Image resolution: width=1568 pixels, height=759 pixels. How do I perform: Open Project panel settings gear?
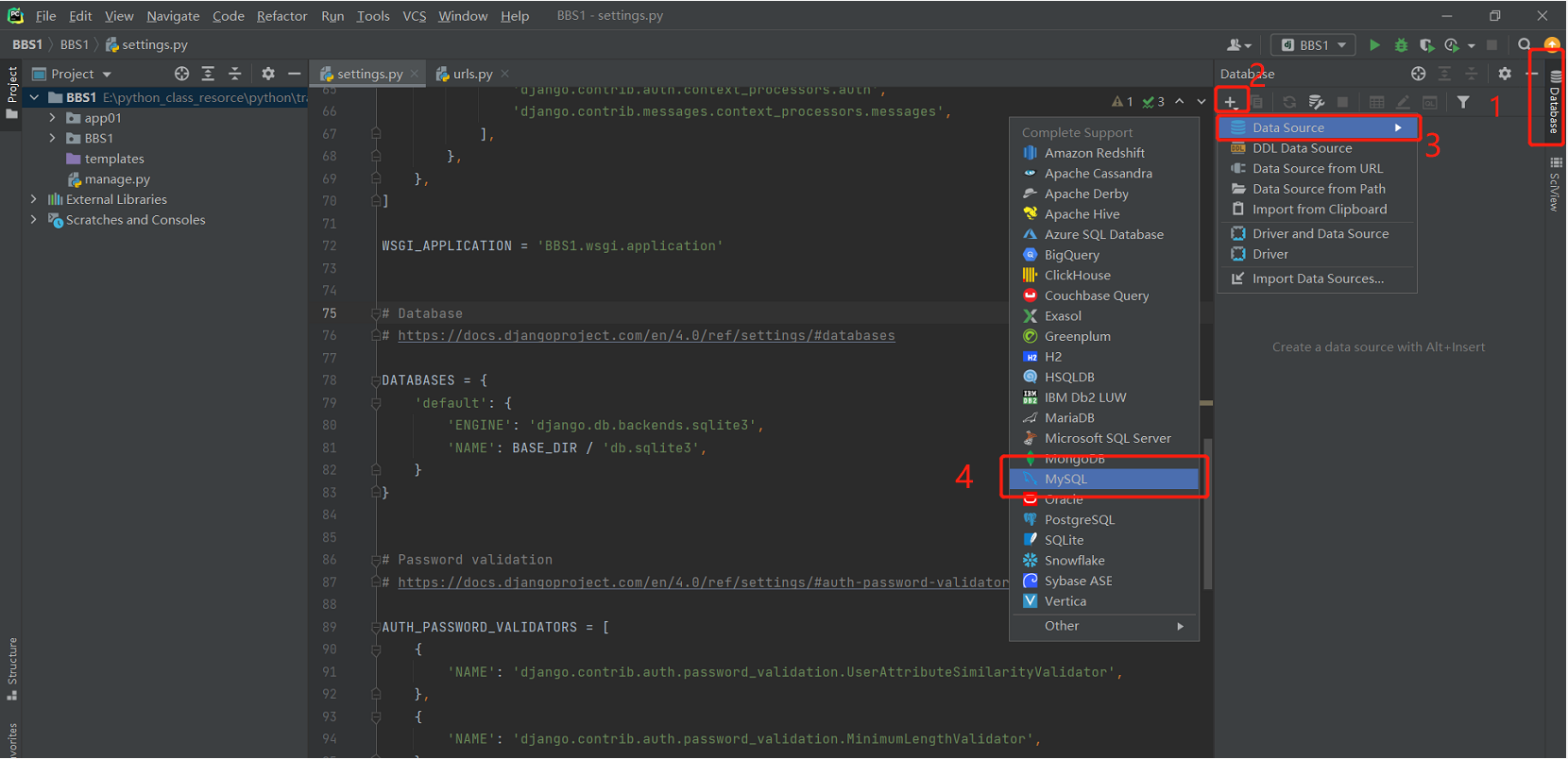(268, 74)
